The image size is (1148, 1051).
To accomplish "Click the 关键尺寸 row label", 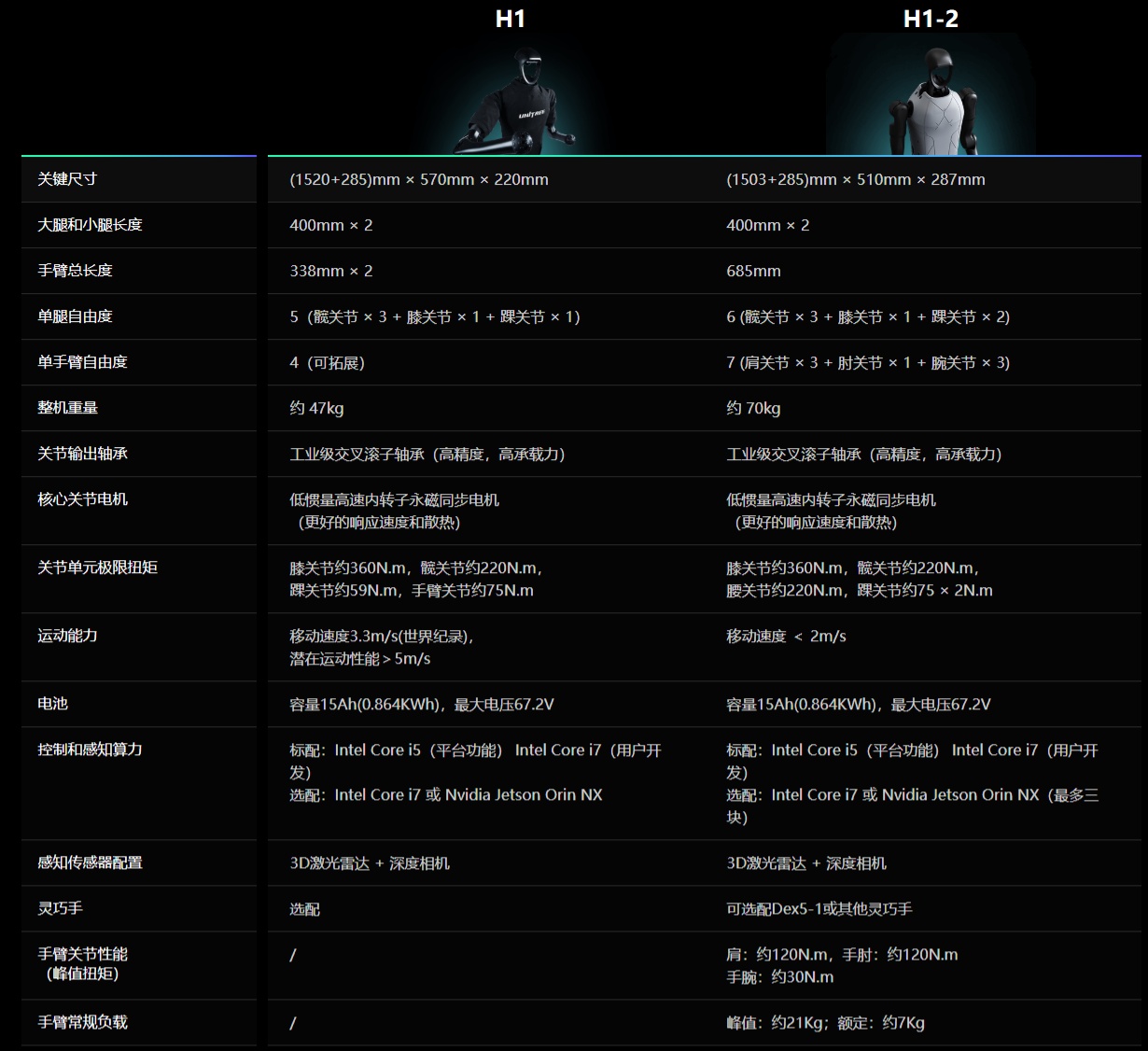I will [x=67, y=179].
